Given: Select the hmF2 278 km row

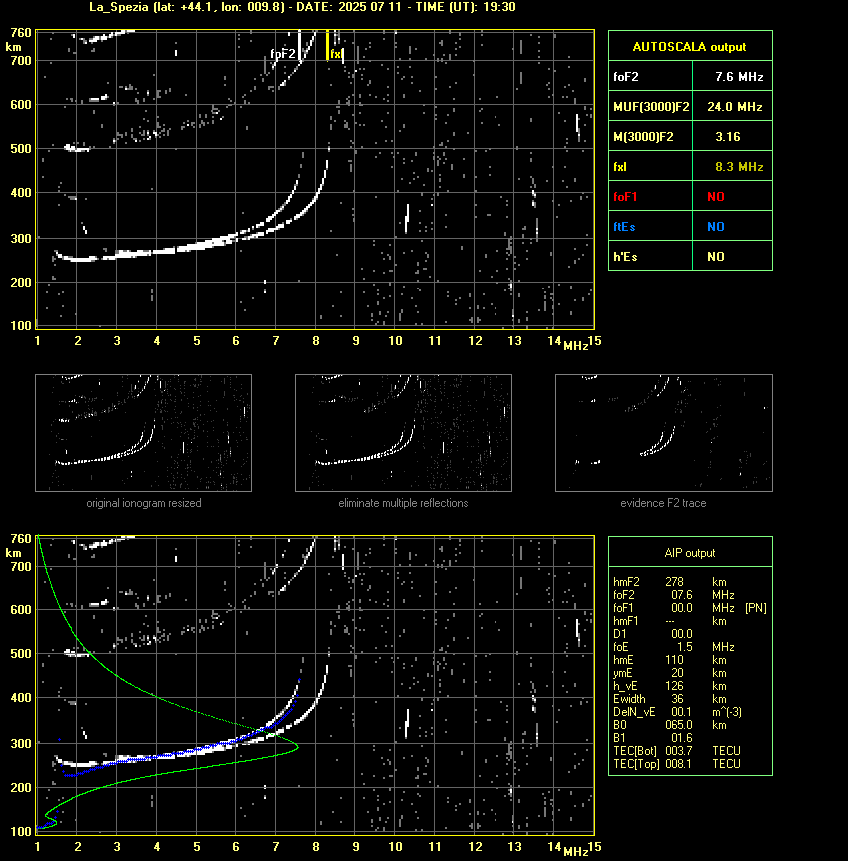Looking at the screenshot, I should pyautogui.click(x=670, y=582).
